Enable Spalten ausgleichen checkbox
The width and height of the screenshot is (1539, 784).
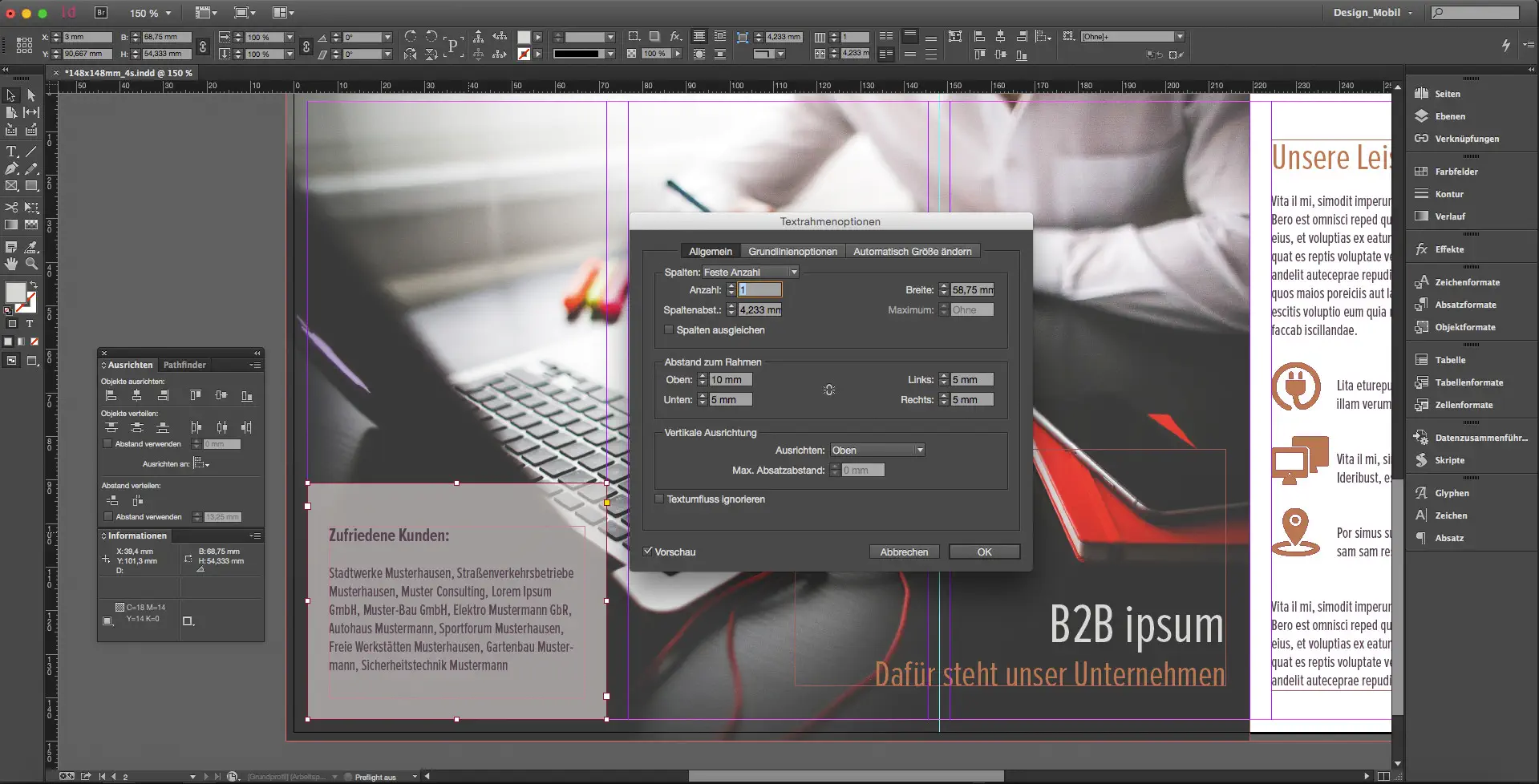tap(669, 330)
